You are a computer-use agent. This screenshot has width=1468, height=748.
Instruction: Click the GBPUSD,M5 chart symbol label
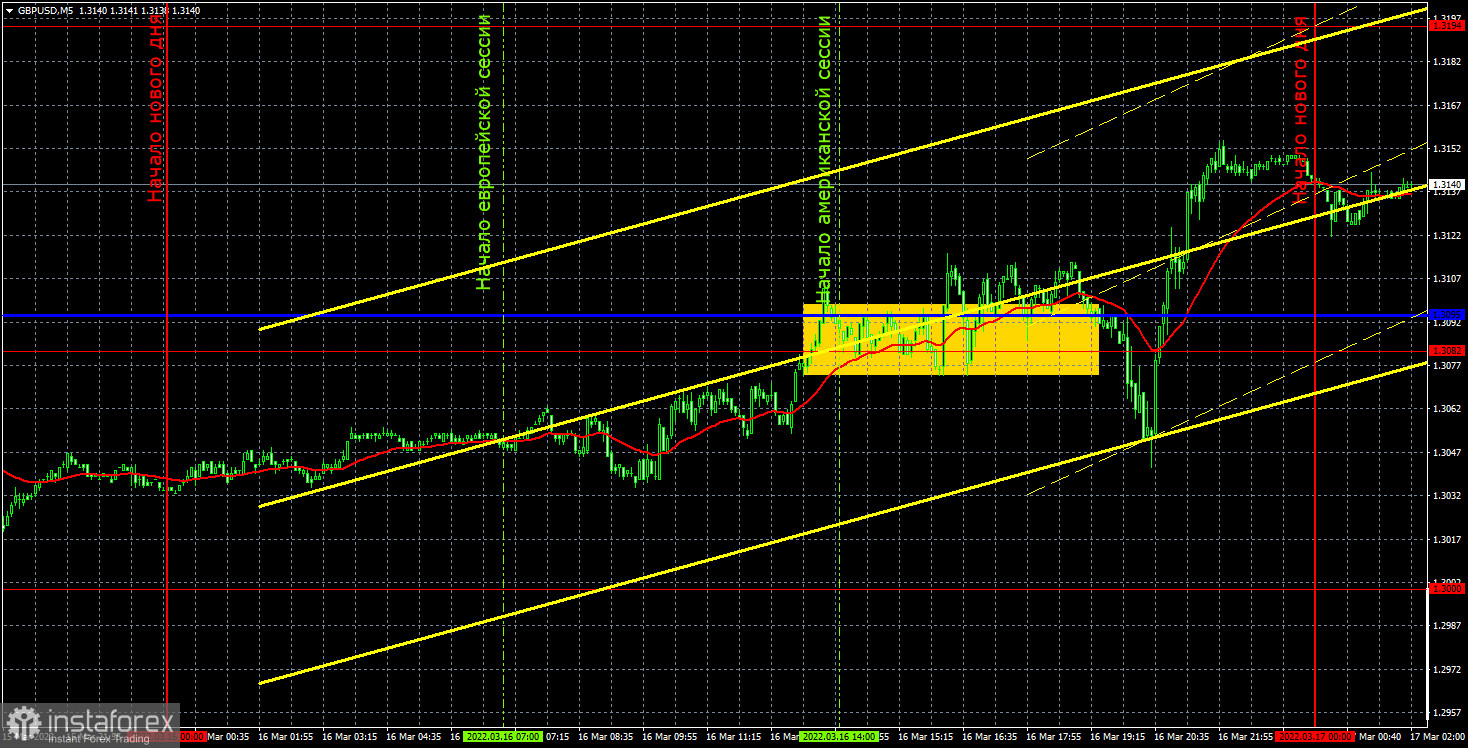[x=45, y=10]
